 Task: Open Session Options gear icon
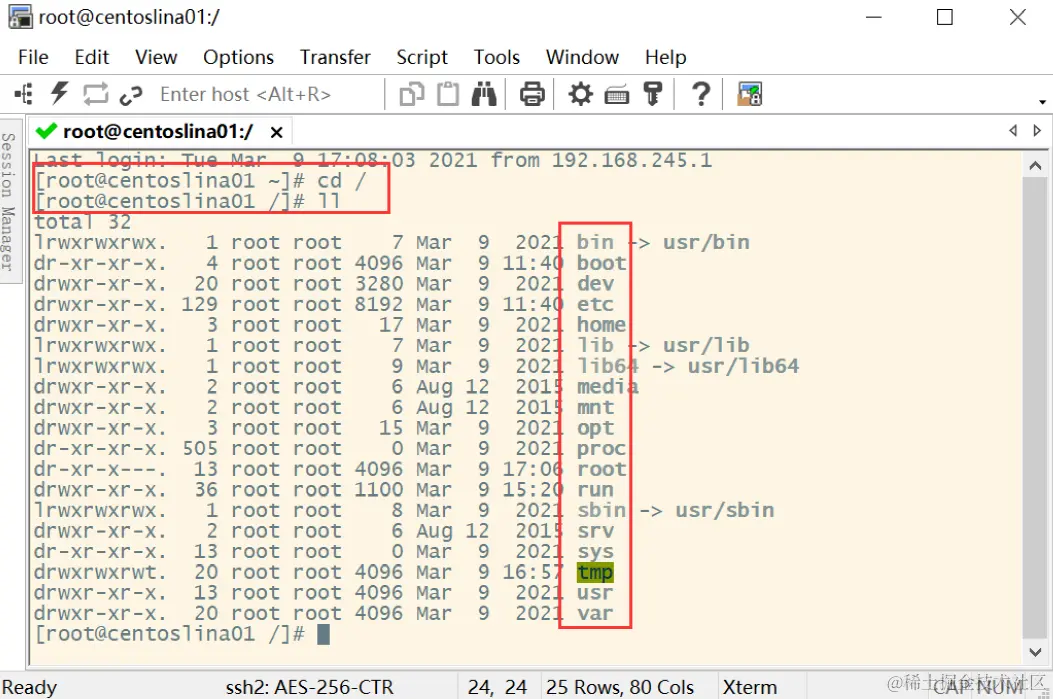click(581, 94)
